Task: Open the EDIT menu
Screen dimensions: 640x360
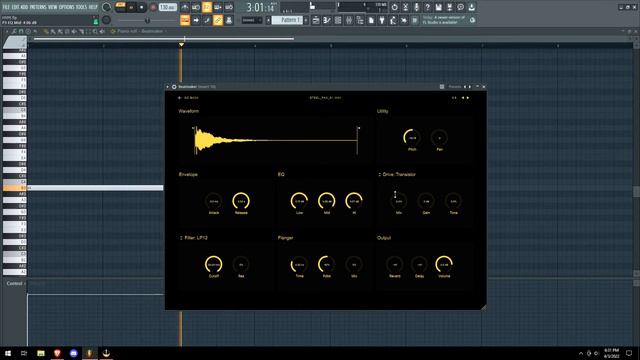Action: tap(15, 7)
